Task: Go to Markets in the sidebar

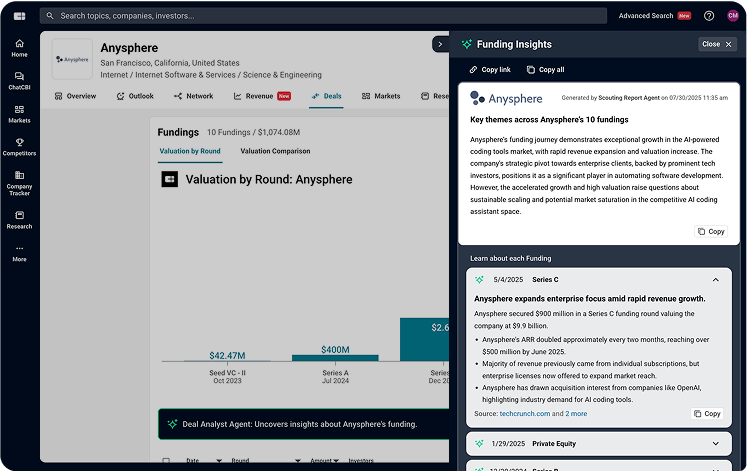Action: [19, 113]
